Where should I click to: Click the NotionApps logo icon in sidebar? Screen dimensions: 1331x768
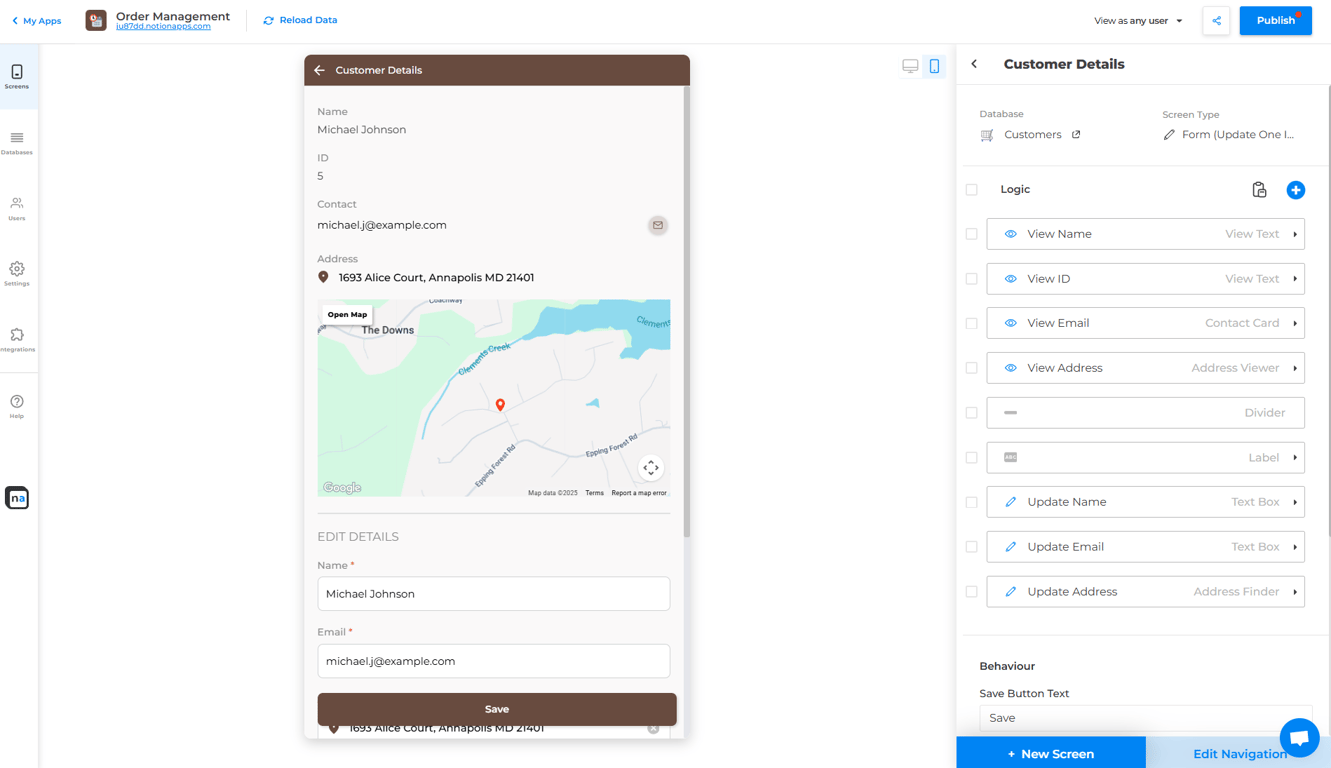pyautogui.click(x=17, y=497)
